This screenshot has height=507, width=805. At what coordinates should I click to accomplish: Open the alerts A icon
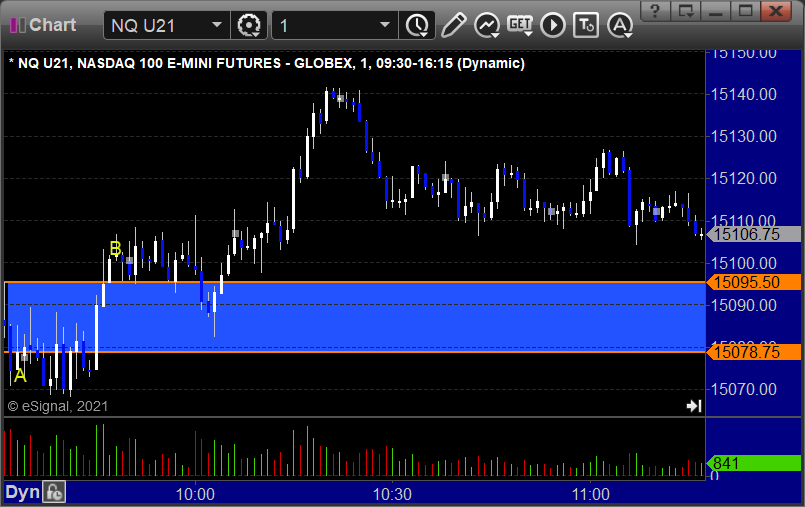pos(620,25)
